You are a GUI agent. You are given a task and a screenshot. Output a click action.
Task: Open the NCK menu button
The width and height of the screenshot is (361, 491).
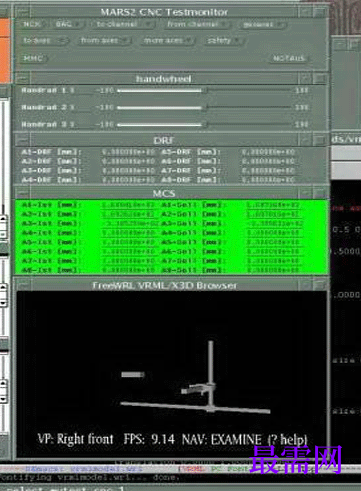click(x=32, y=24)
